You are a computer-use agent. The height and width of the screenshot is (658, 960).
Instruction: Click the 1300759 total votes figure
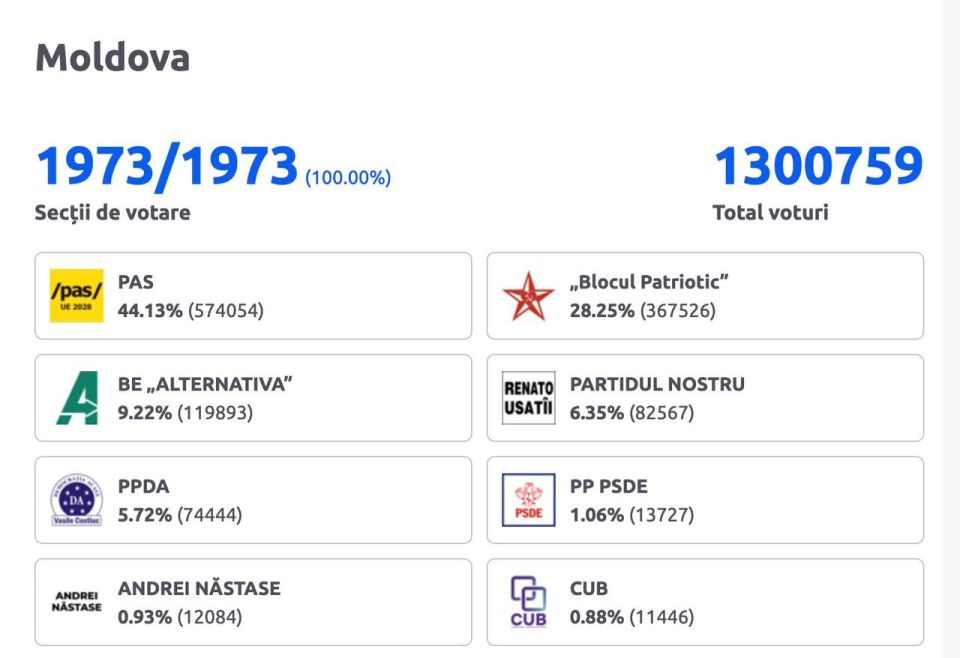pos(818,166)
